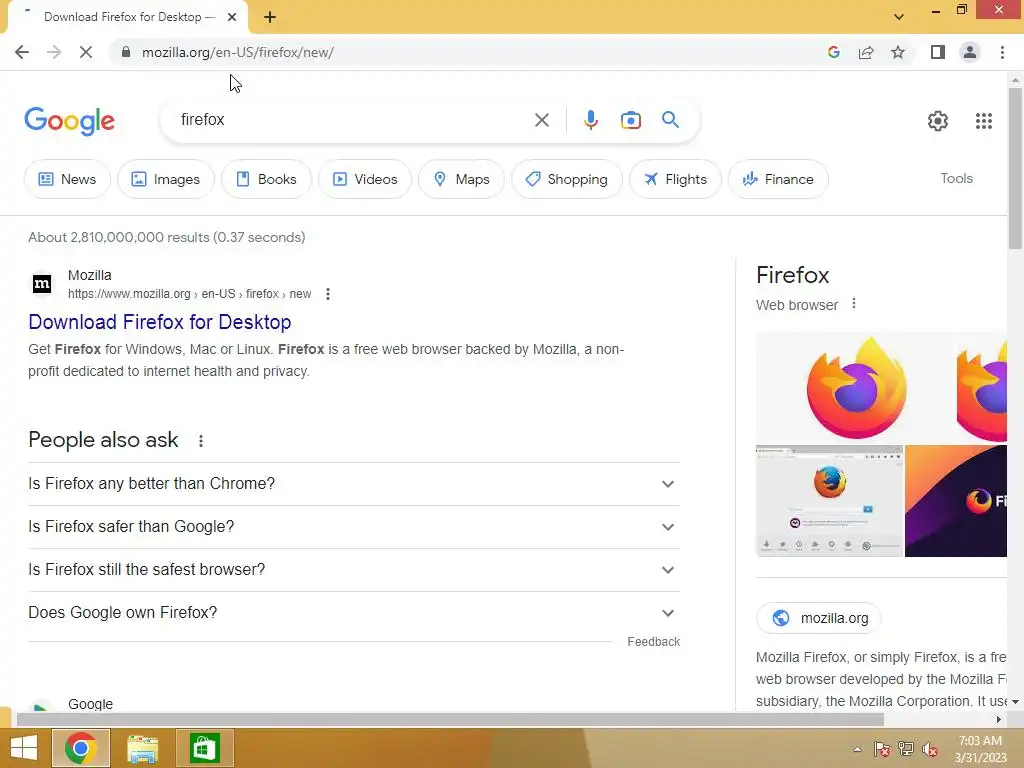
Task: Filter results by Finance
Action: [778, 179]
